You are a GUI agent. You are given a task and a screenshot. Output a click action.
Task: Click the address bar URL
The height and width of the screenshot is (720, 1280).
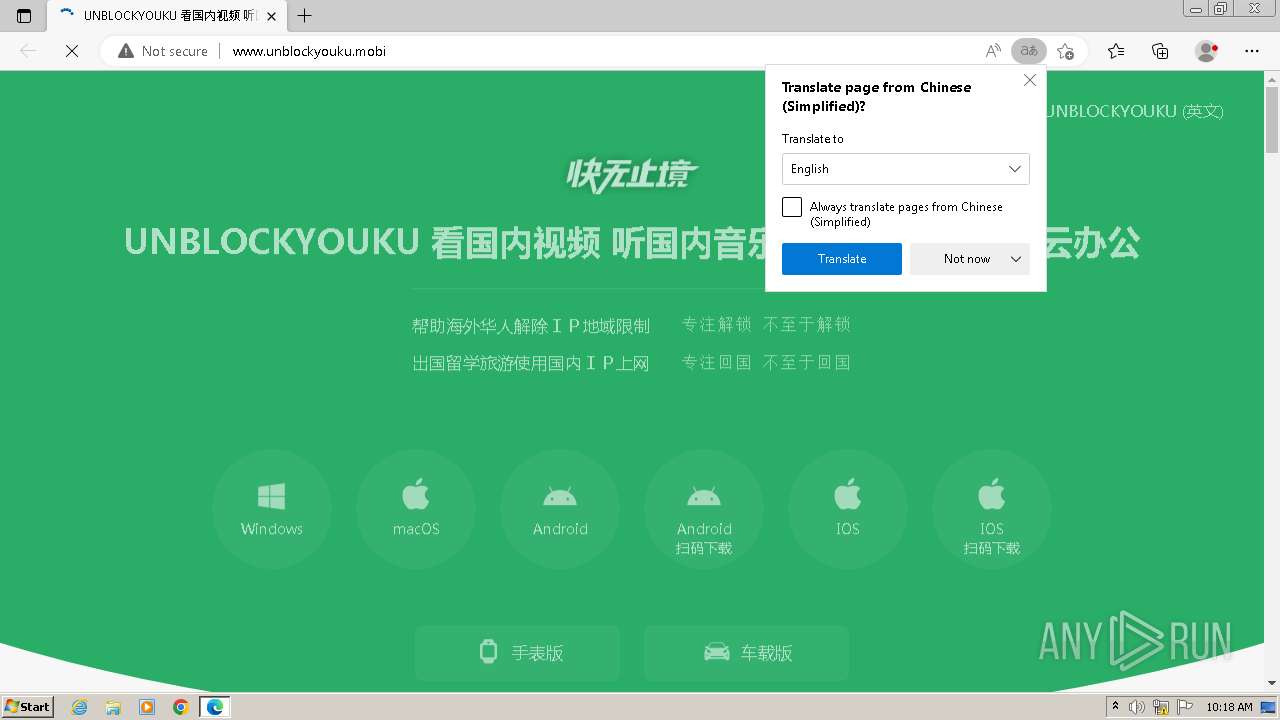pyautogui.click(x=309, y=51)
